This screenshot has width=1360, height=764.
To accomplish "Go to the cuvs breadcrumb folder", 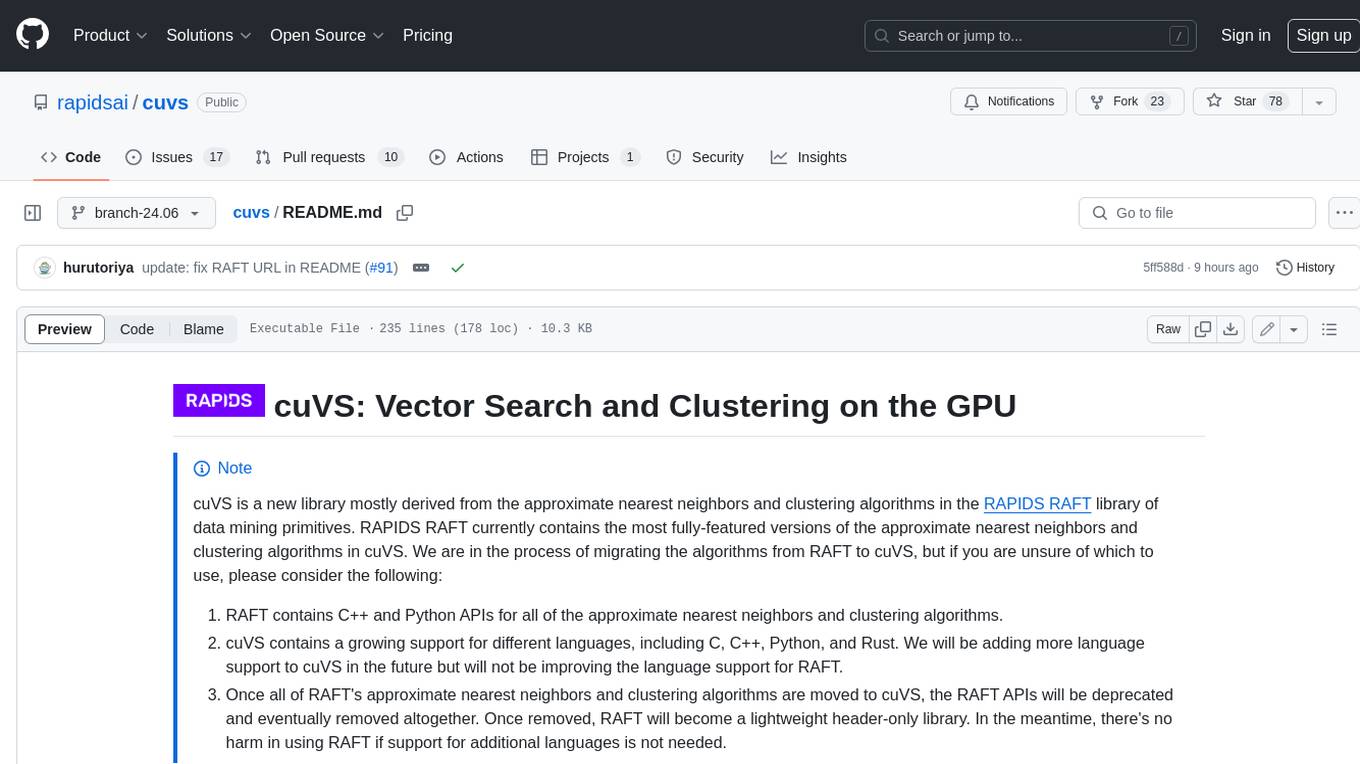I will coord(251,212).
